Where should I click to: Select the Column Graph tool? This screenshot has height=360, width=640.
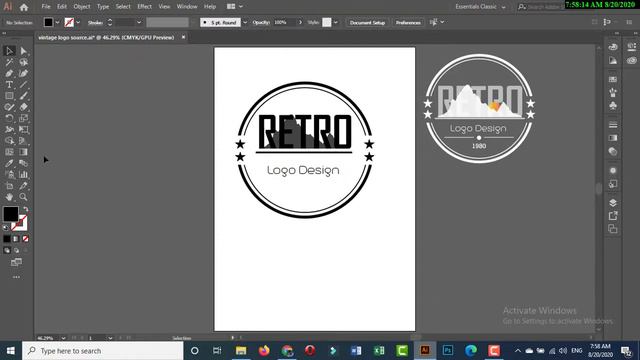click(x=23, y=175)
